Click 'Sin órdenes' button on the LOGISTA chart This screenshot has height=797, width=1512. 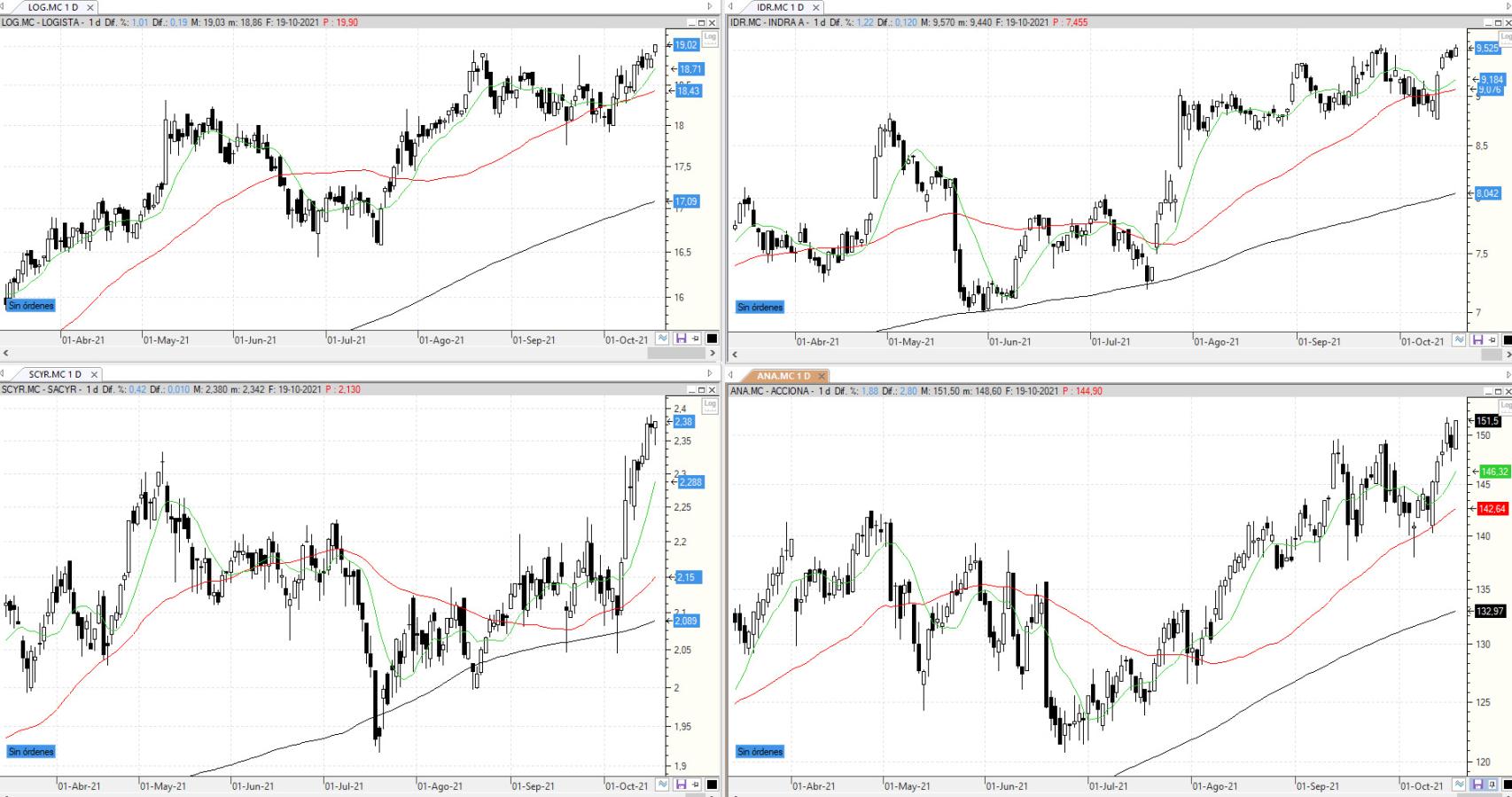[x=31, y=305]
